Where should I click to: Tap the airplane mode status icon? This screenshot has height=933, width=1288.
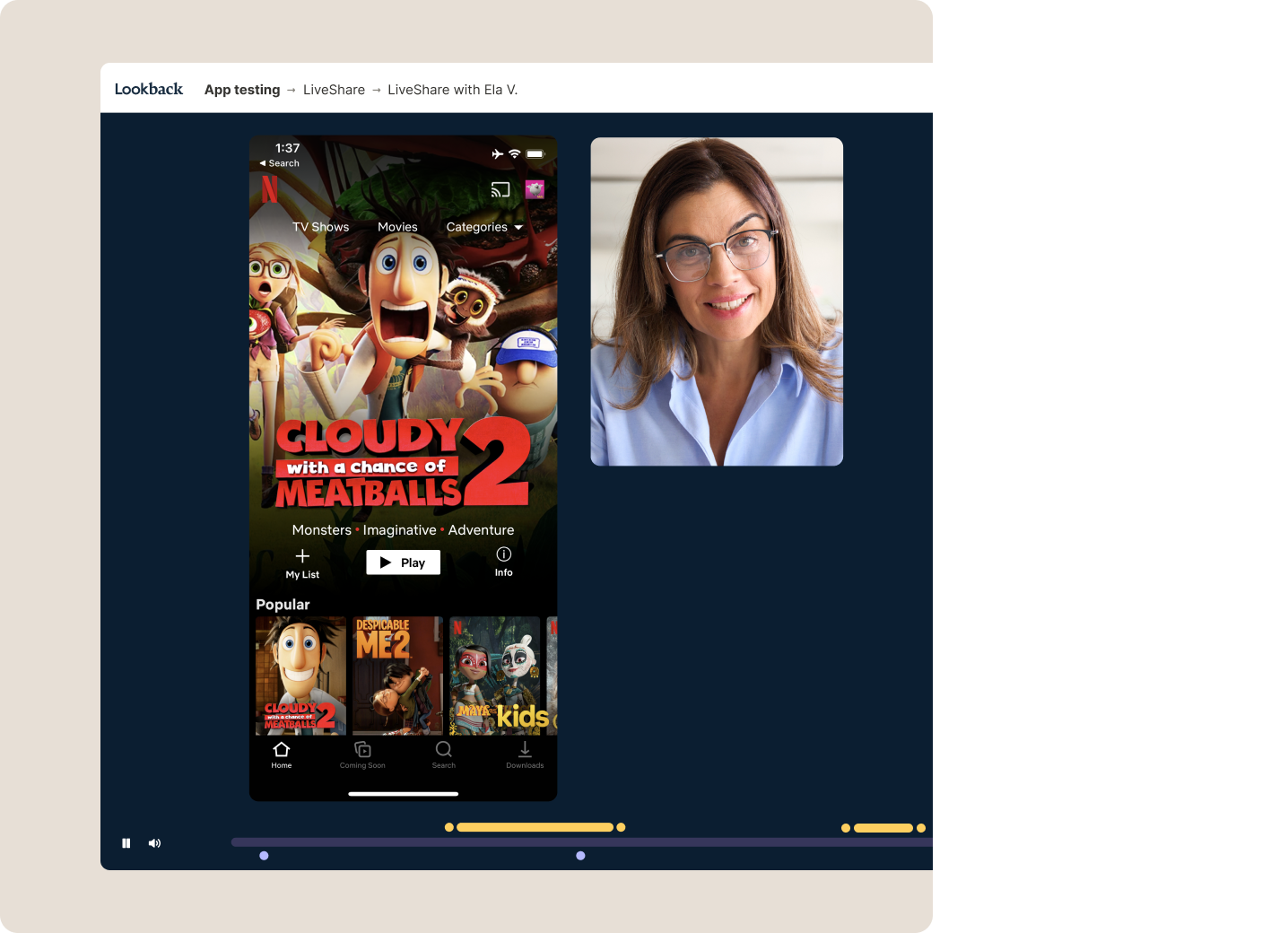498,154
